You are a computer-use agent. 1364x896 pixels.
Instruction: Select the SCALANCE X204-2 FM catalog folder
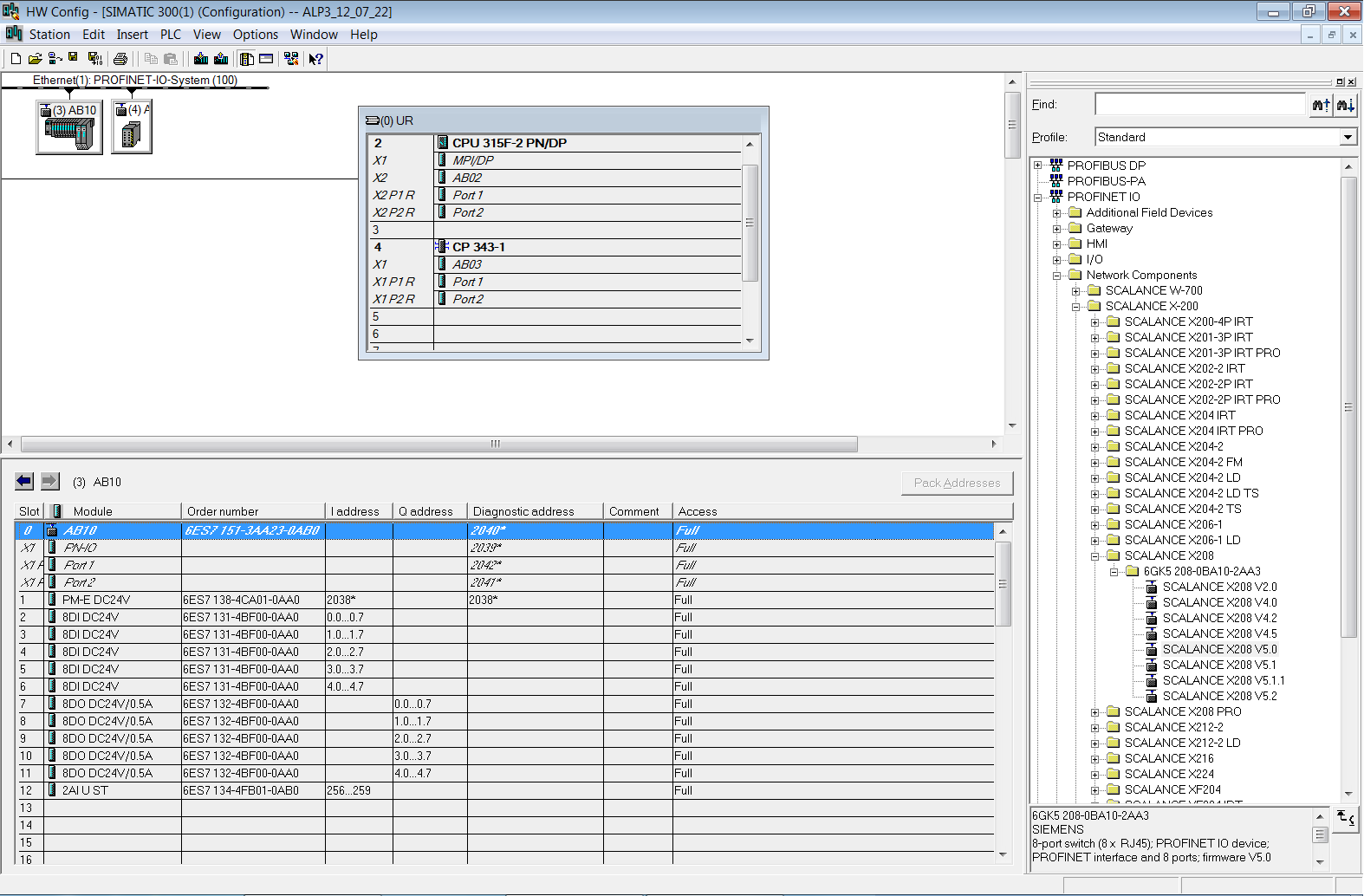pos(1183,462)
